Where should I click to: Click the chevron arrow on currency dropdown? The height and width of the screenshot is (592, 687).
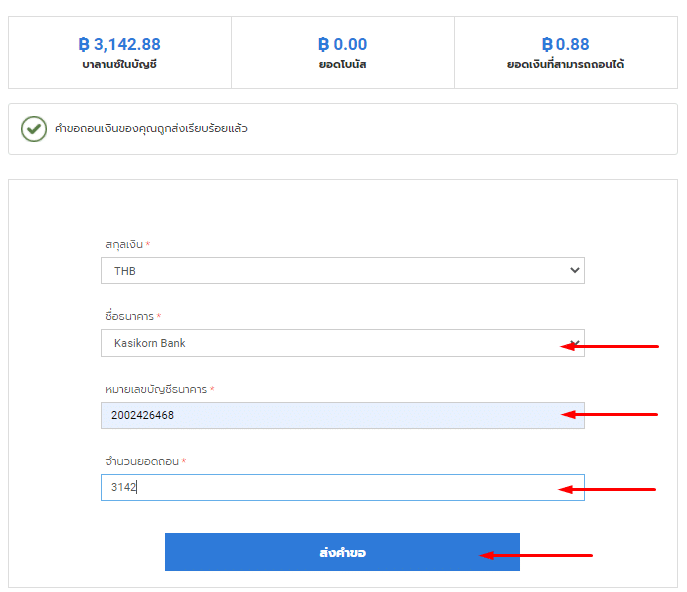(x=573, y=270)
